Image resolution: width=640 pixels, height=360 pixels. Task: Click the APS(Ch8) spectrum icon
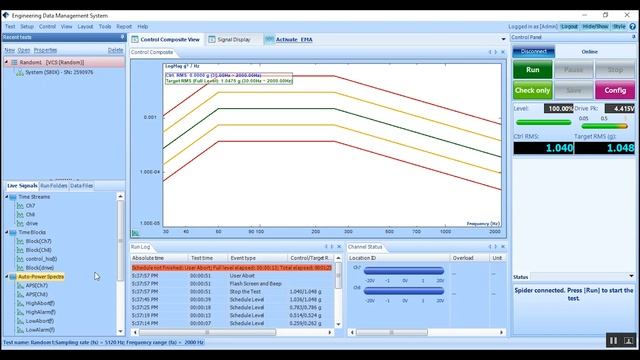pos(20,294)
